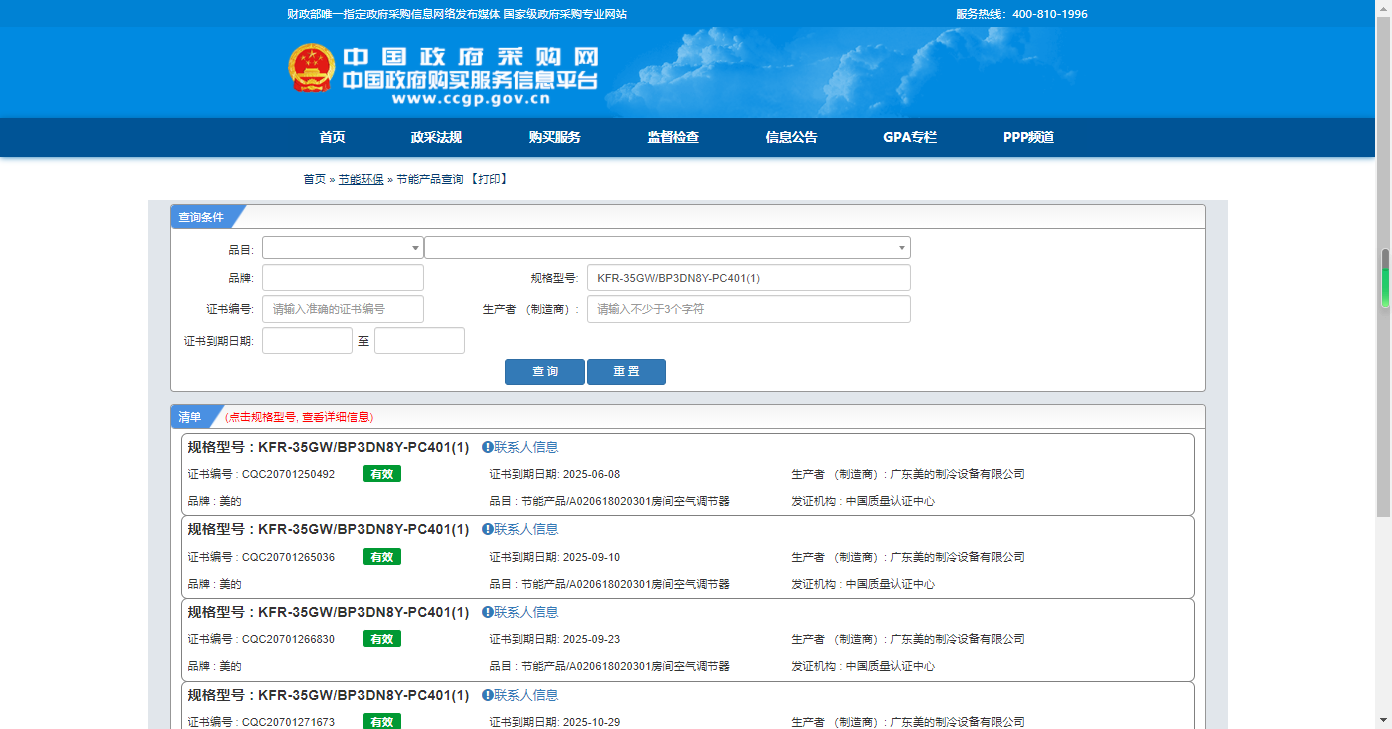1392x729 pixels.
Task: Open the 购买服务 navigation menu
Action: pos(554,137)
